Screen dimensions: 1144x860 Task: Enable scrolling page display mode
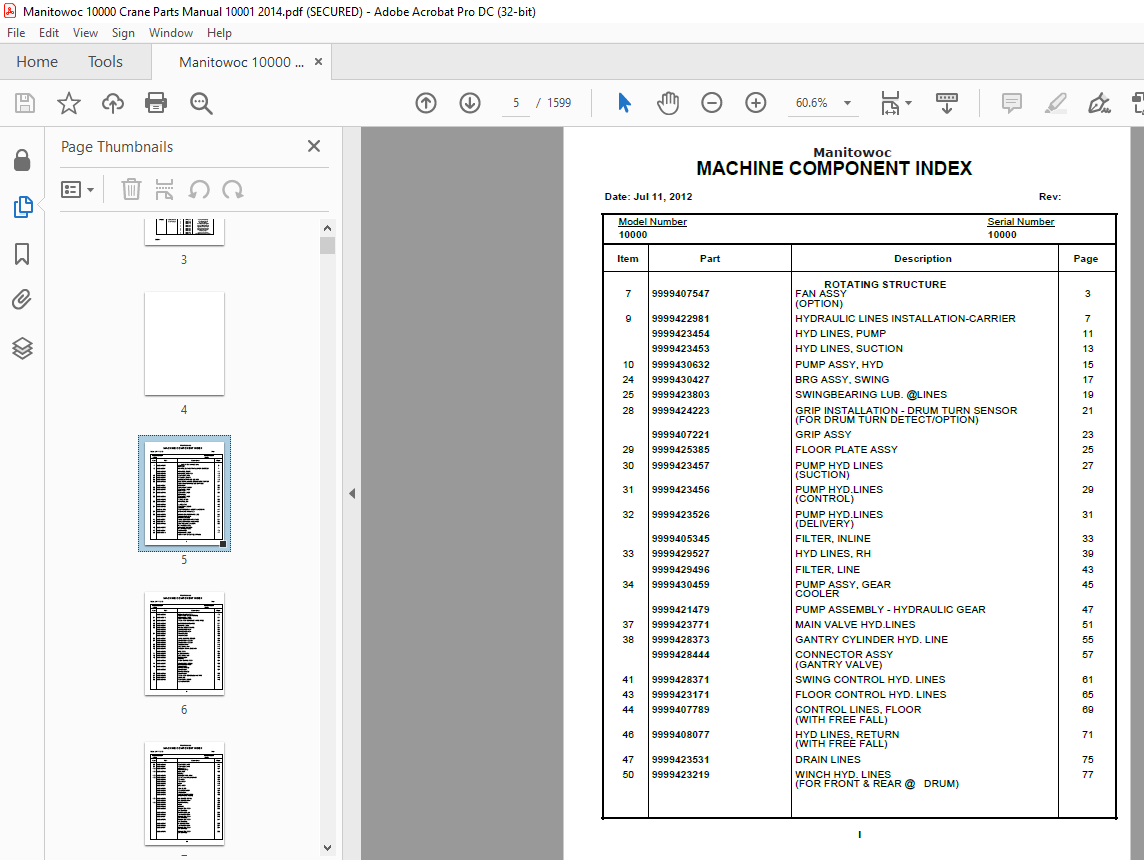(946, 103)
